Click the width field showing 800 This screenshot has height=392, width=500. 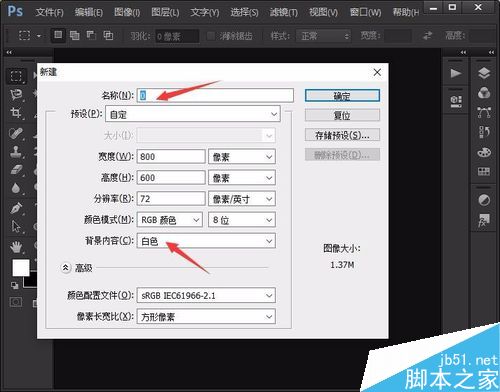tap(171, 157)
